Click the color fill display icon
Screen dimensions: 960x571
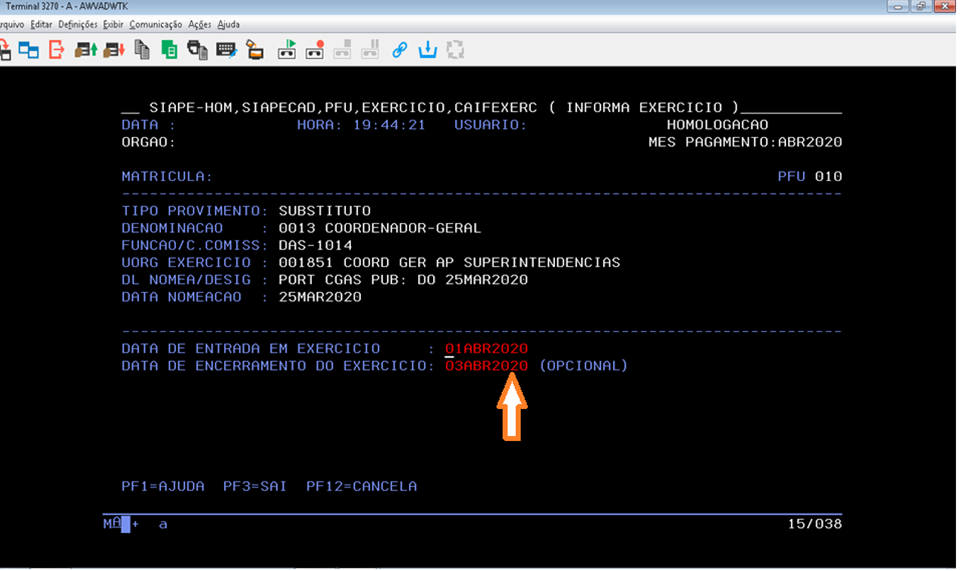(x=255, y=50)
